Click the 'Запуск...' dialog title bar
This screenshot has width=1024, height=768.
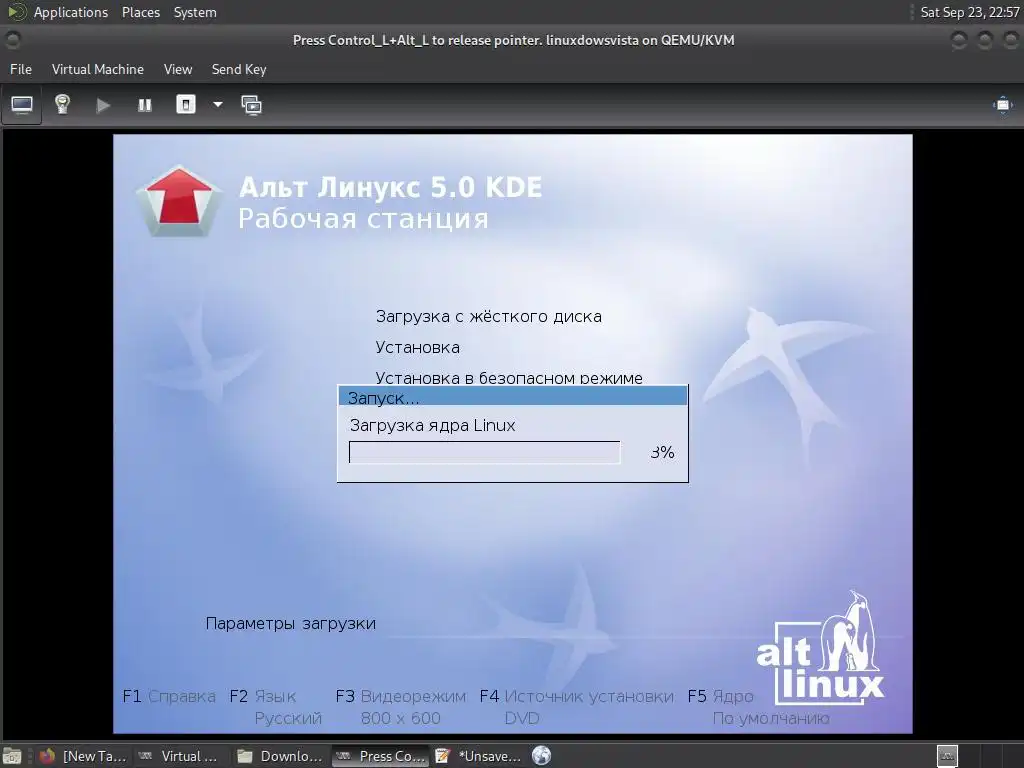(513, 396)
